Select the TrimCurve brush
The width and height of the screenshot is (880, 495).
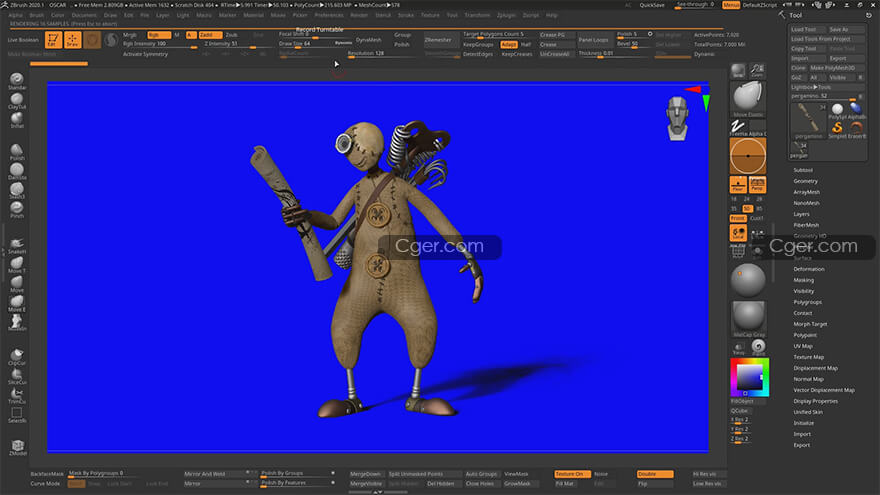pos(17,395)
